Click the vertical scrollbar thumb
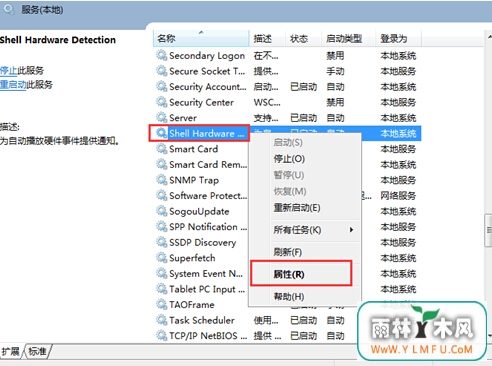The height and width of the screenshot is (366, 492). tap(488, 230)
